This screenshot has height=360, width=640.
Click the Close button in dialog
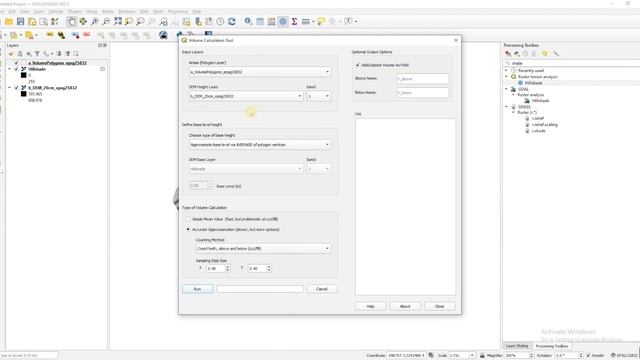point(440,306)
